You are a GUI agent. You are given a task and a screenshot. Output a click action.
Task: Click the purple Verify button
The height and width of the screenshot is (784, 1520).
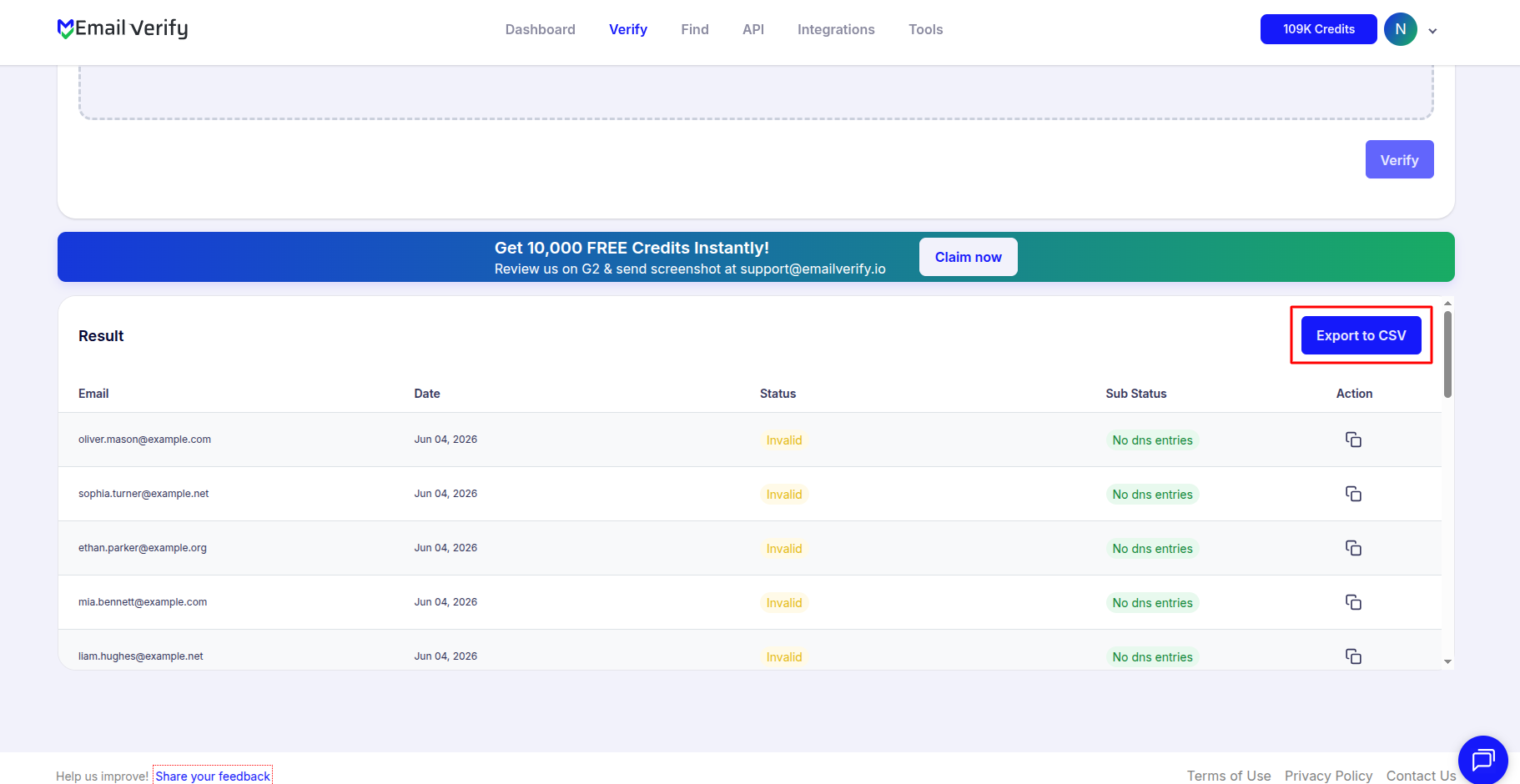tap(1400, 159)
